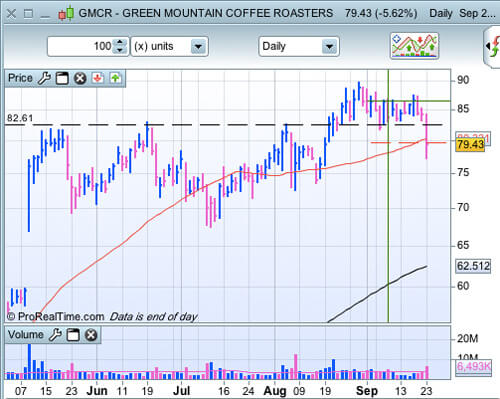This screenshot has width=500, height=399.
Task: Open the (x) units dropdown
Action: coord(170,46)
